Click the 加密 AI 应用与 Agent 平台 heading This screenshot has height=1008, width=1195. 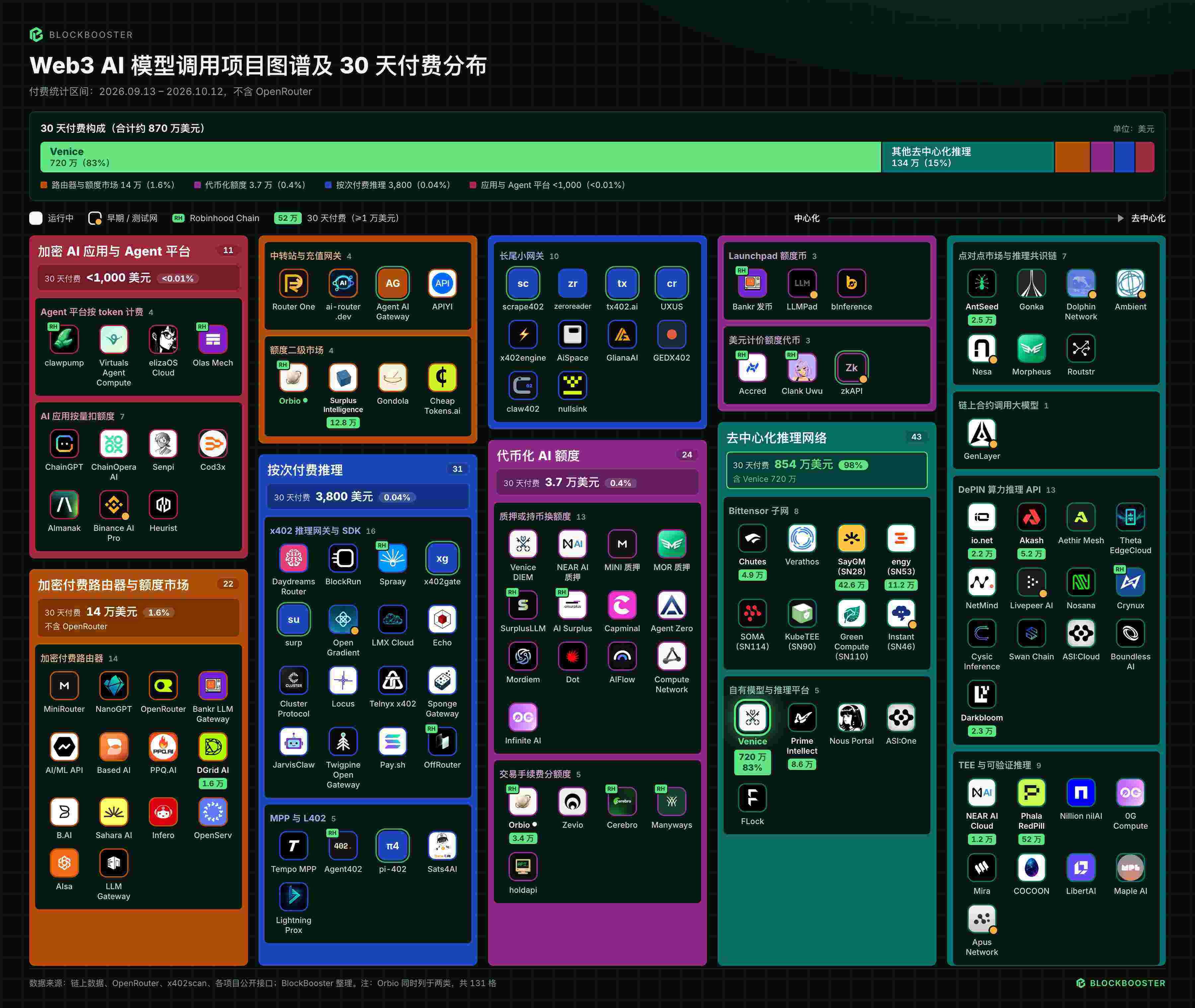coord(114,251)
